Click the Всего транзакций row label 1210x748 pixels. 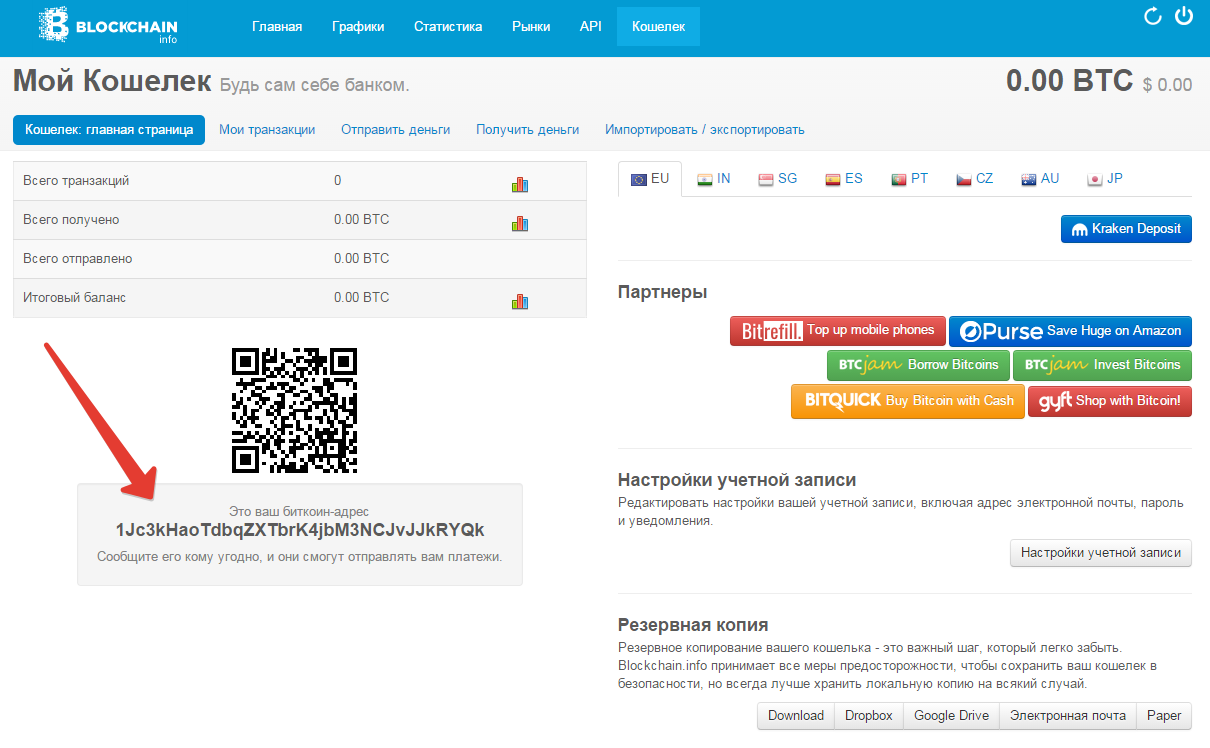(x=76, y=181)
